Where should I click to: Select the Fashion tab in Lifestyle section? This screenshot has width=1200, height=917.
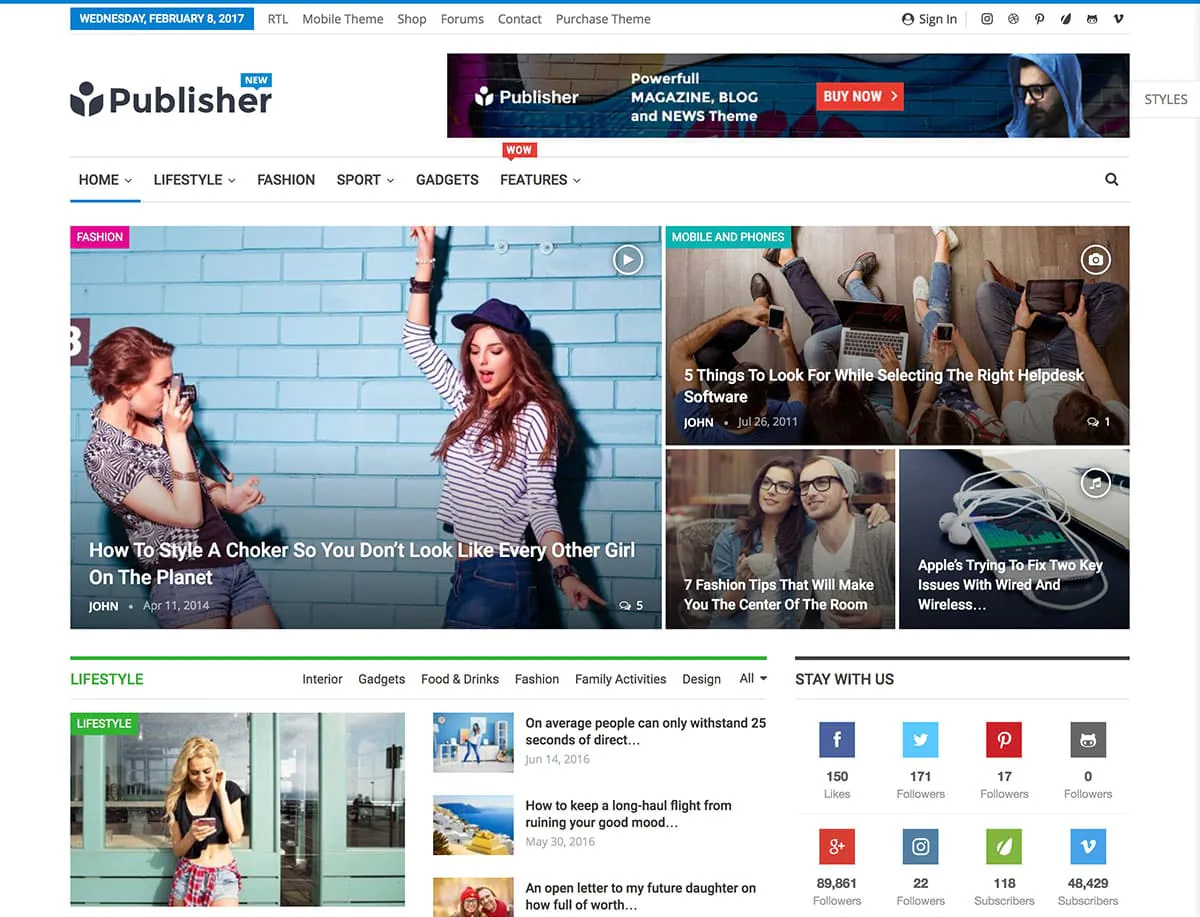pos(537,679)
